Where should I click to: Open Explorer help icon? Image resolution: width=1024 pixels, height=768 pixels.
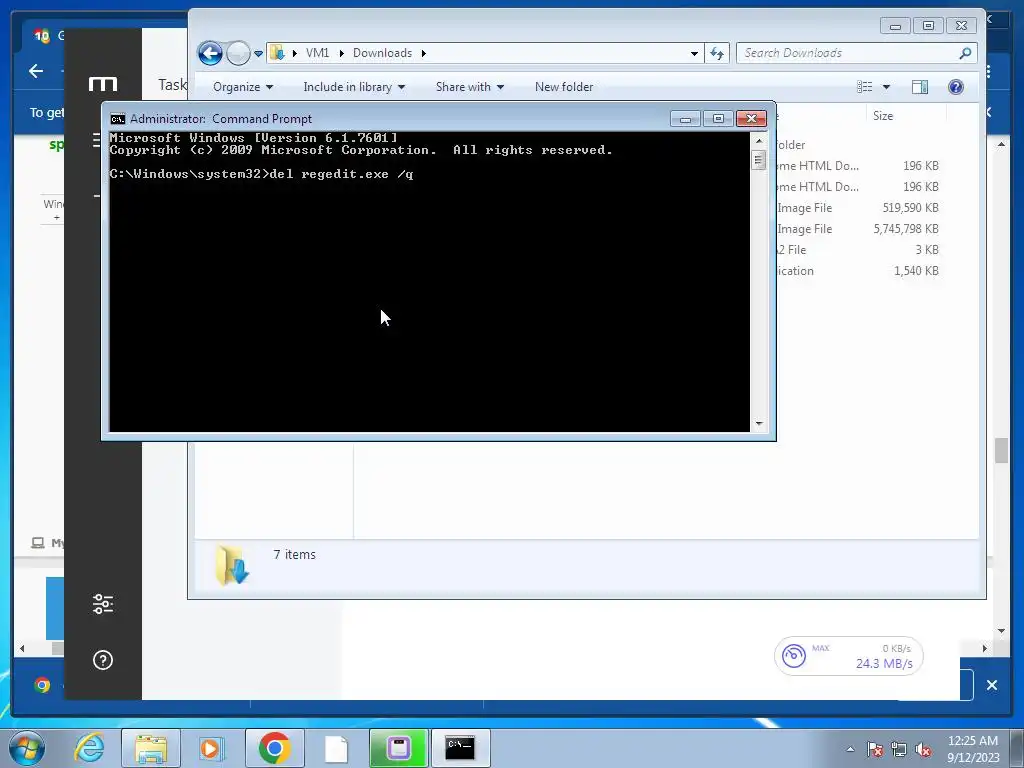pyautogui.click(x=955, y=87)
